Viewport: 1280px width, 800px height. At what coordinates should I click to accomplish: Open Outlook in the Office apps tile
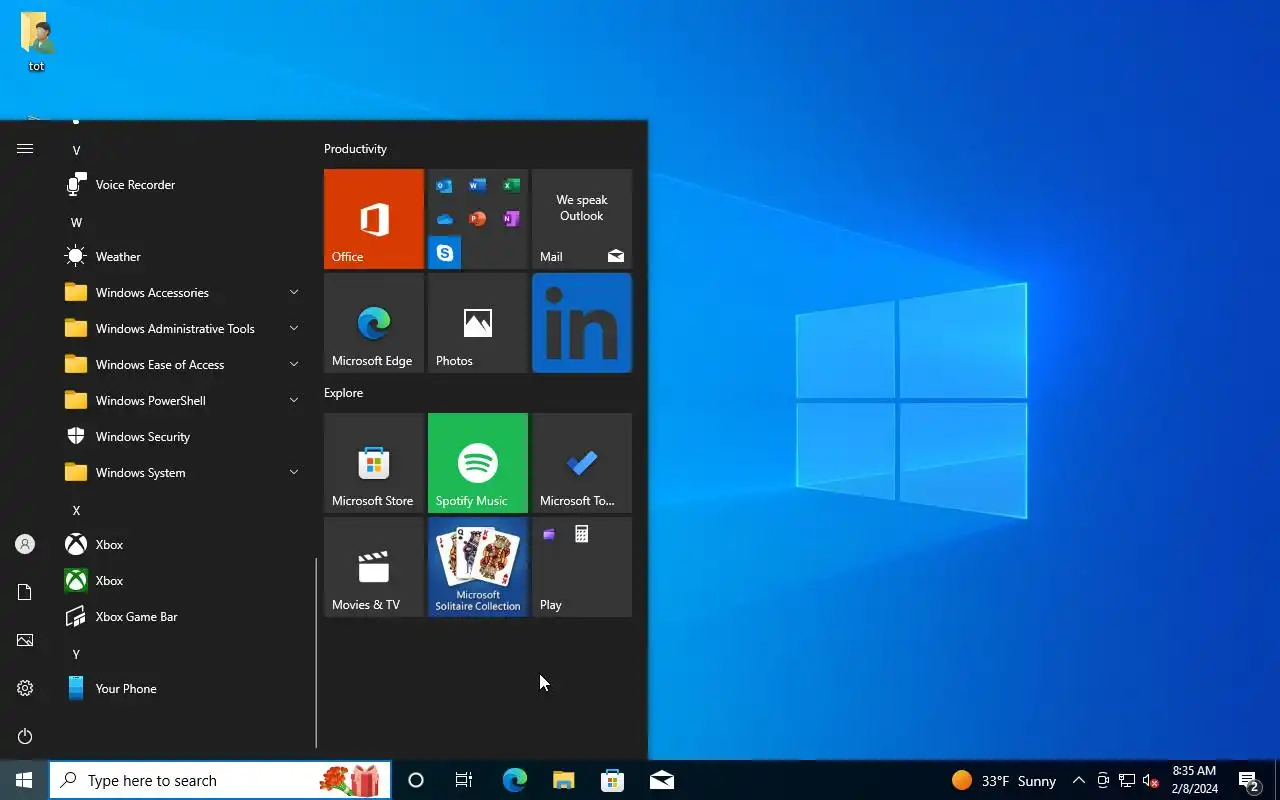445,186
